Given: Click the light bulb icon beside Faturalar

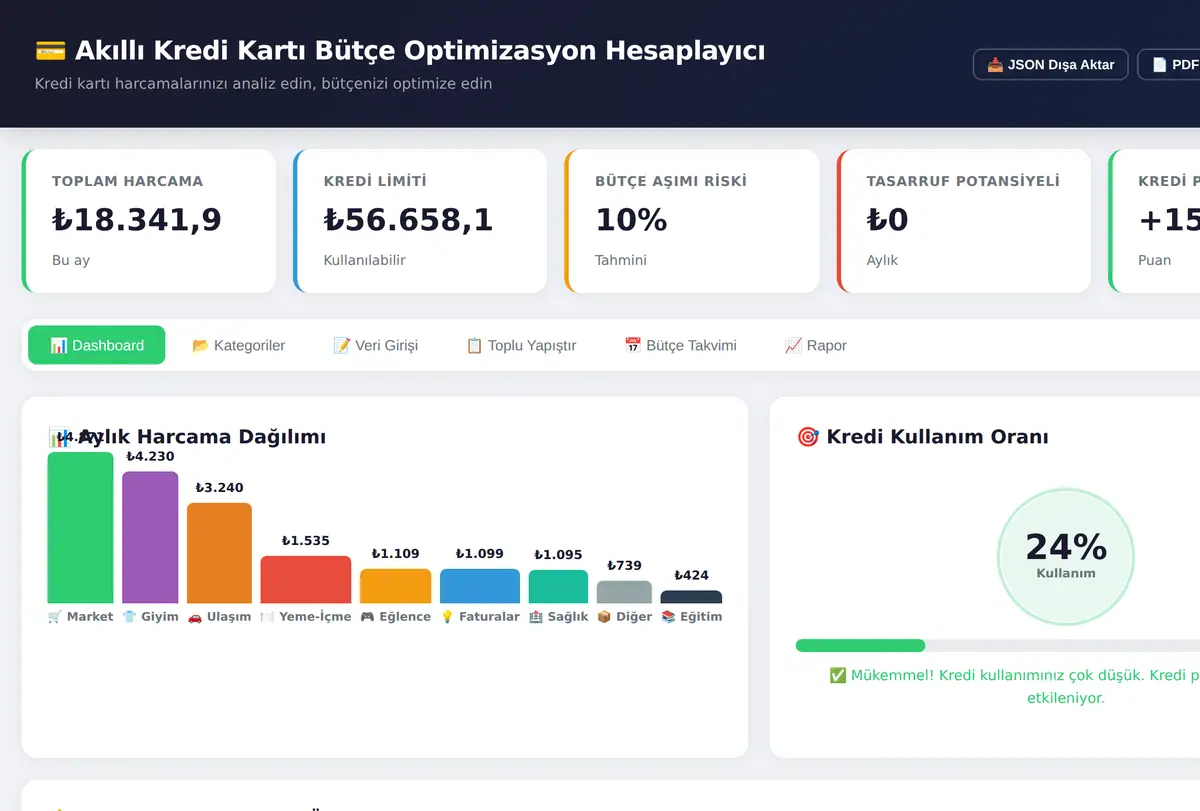Looking at the screenshot, I should tap(447, 617).
